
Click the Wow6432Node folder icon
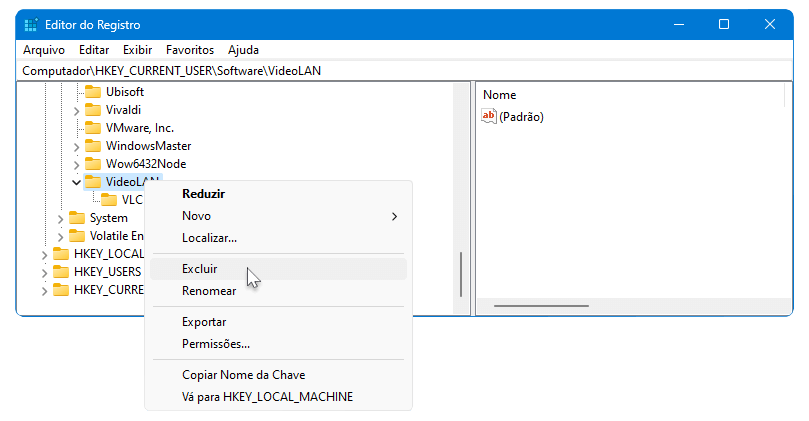pos(93,164)
